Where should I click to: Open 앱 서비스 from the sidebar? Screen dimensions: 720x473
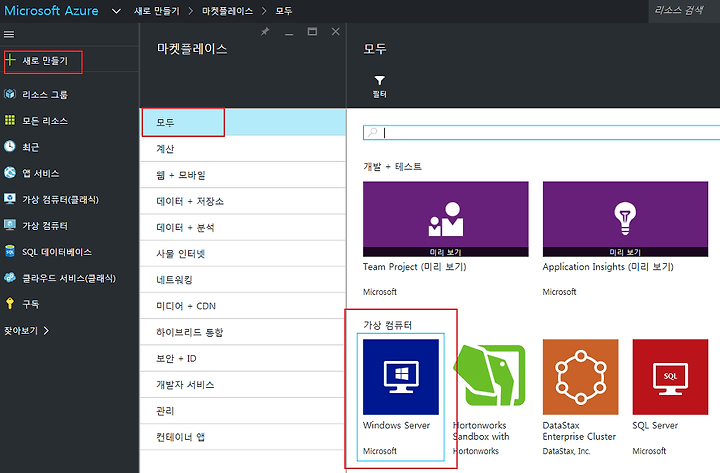tap(41, 173)
